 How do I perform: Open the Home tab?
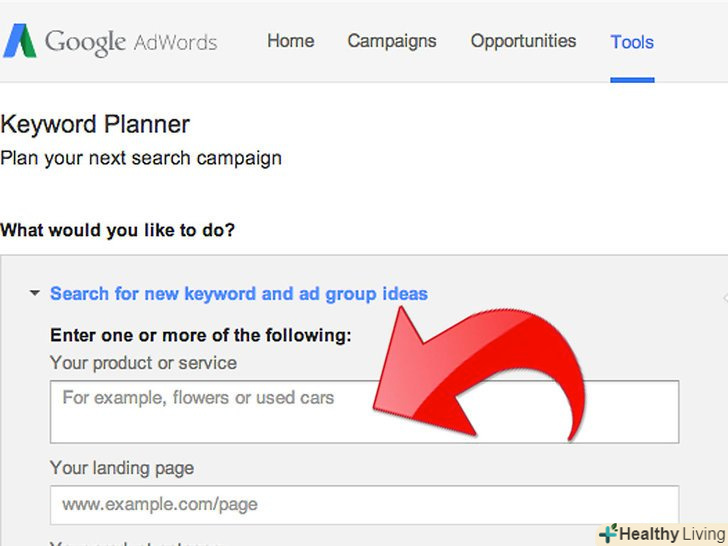290,41
